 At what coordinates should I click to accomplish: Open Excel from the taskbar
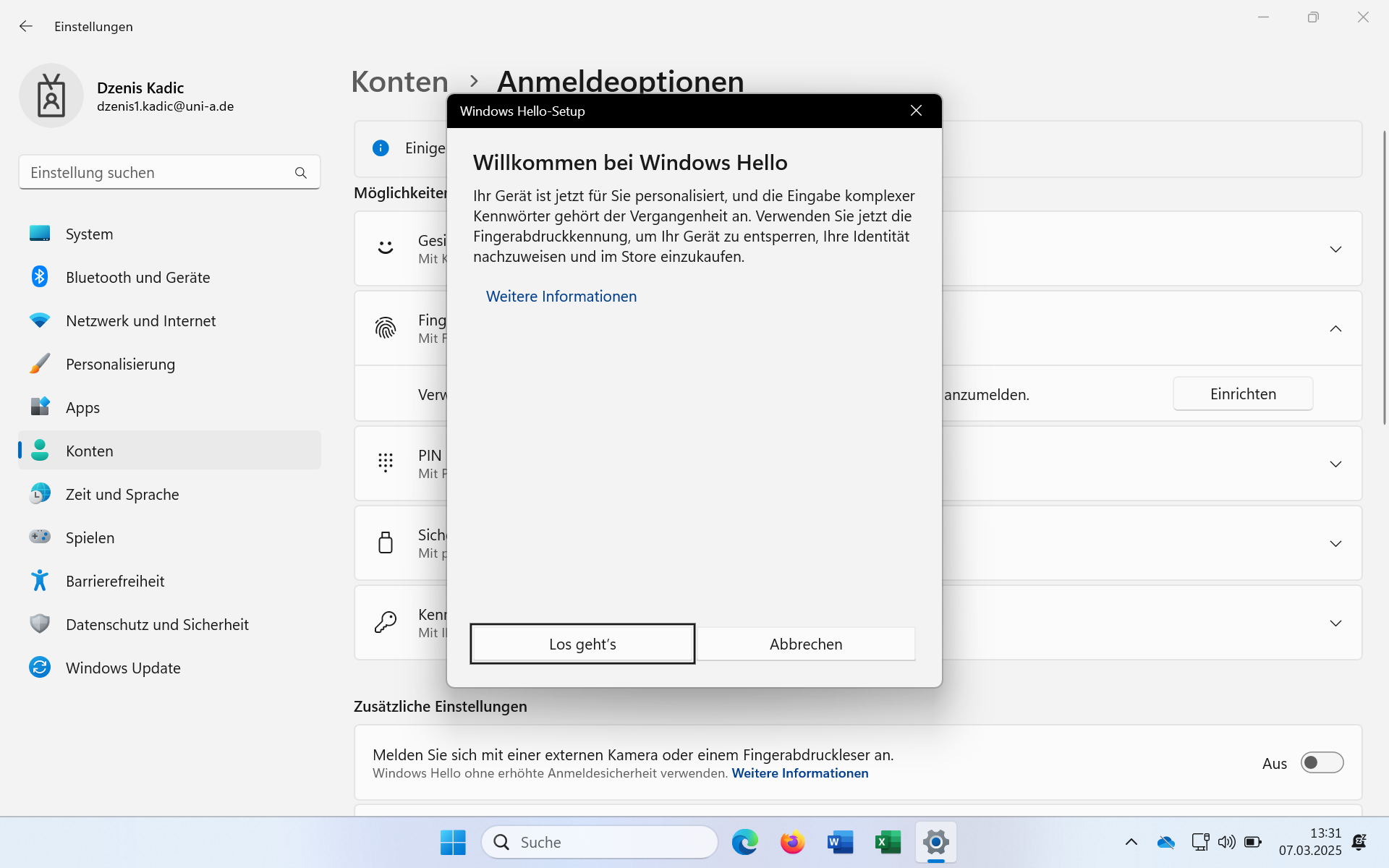tap(888, 842)
